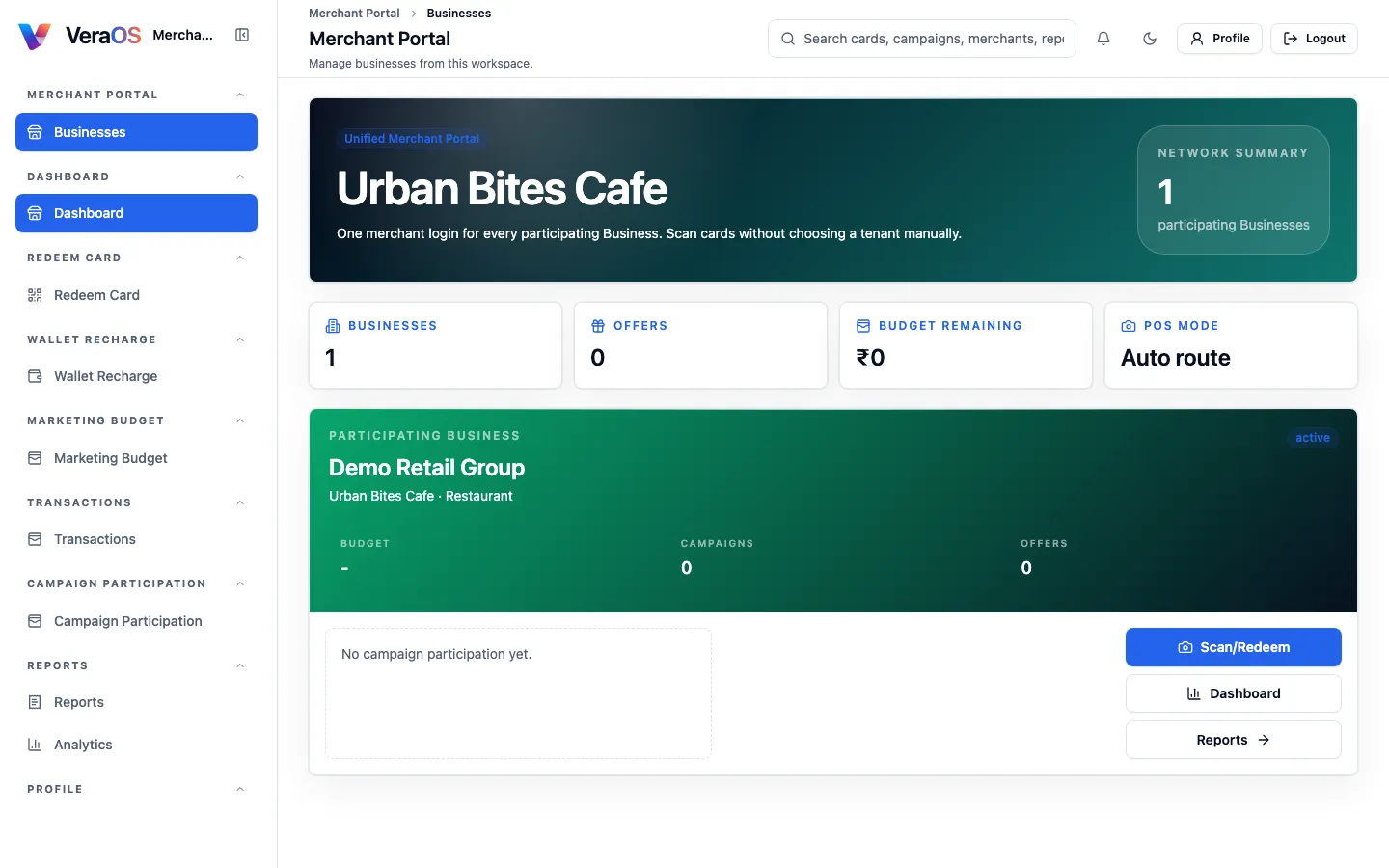Click the search magnifier icon

788,39
